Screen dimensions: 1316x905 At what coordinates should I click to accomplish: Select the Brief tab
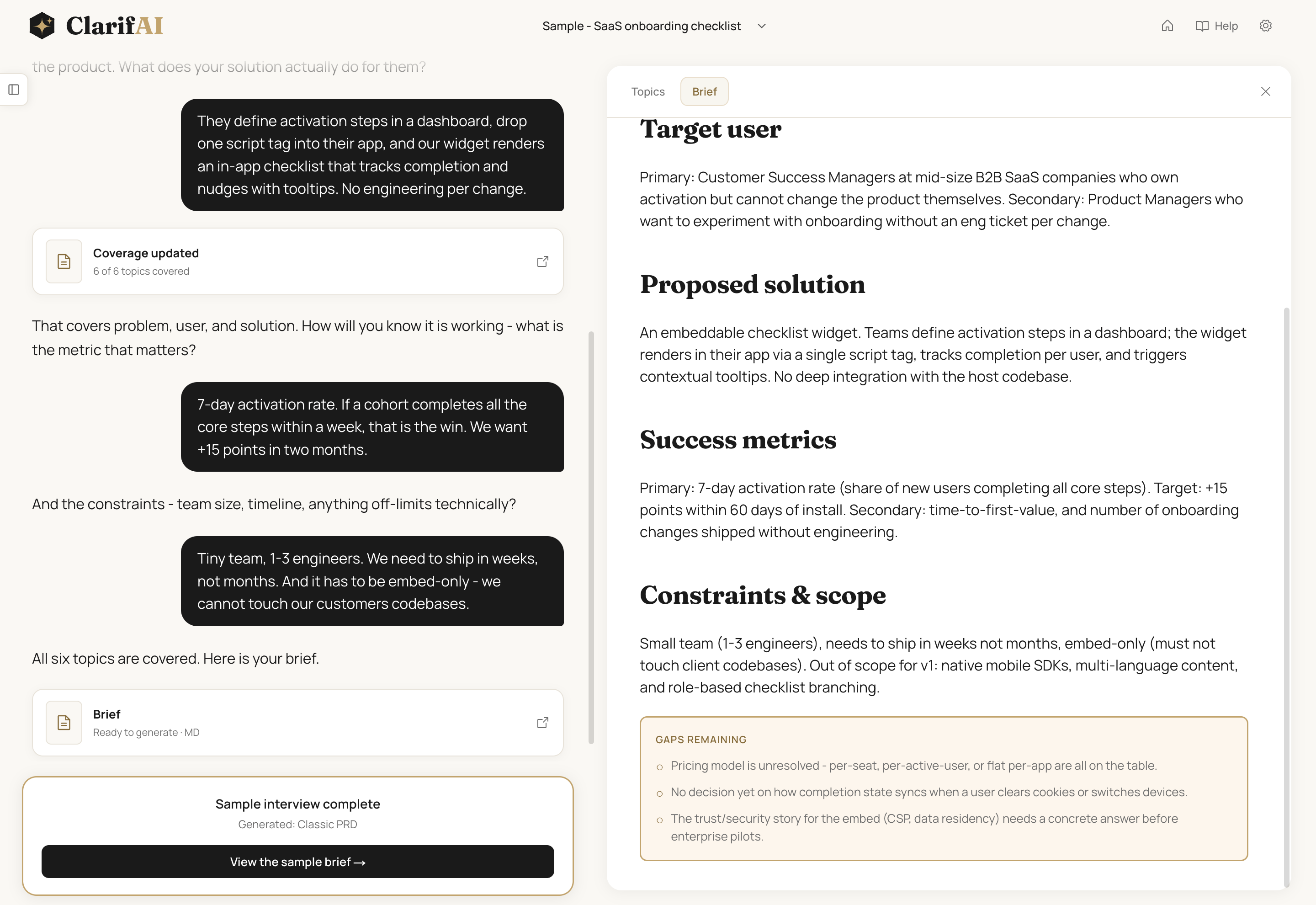click(705, 91)
